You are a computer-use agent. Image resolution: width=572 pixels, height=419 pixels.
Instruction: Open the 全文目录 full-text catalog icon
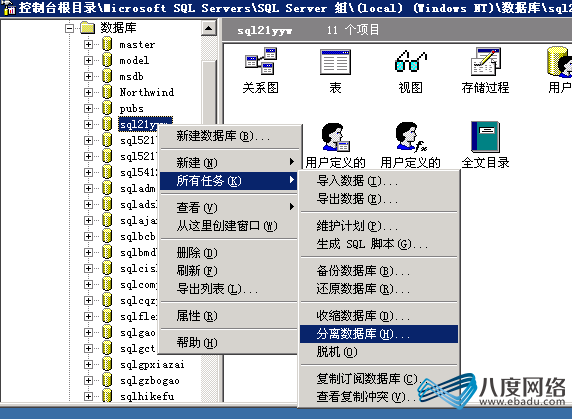point(485,137)
